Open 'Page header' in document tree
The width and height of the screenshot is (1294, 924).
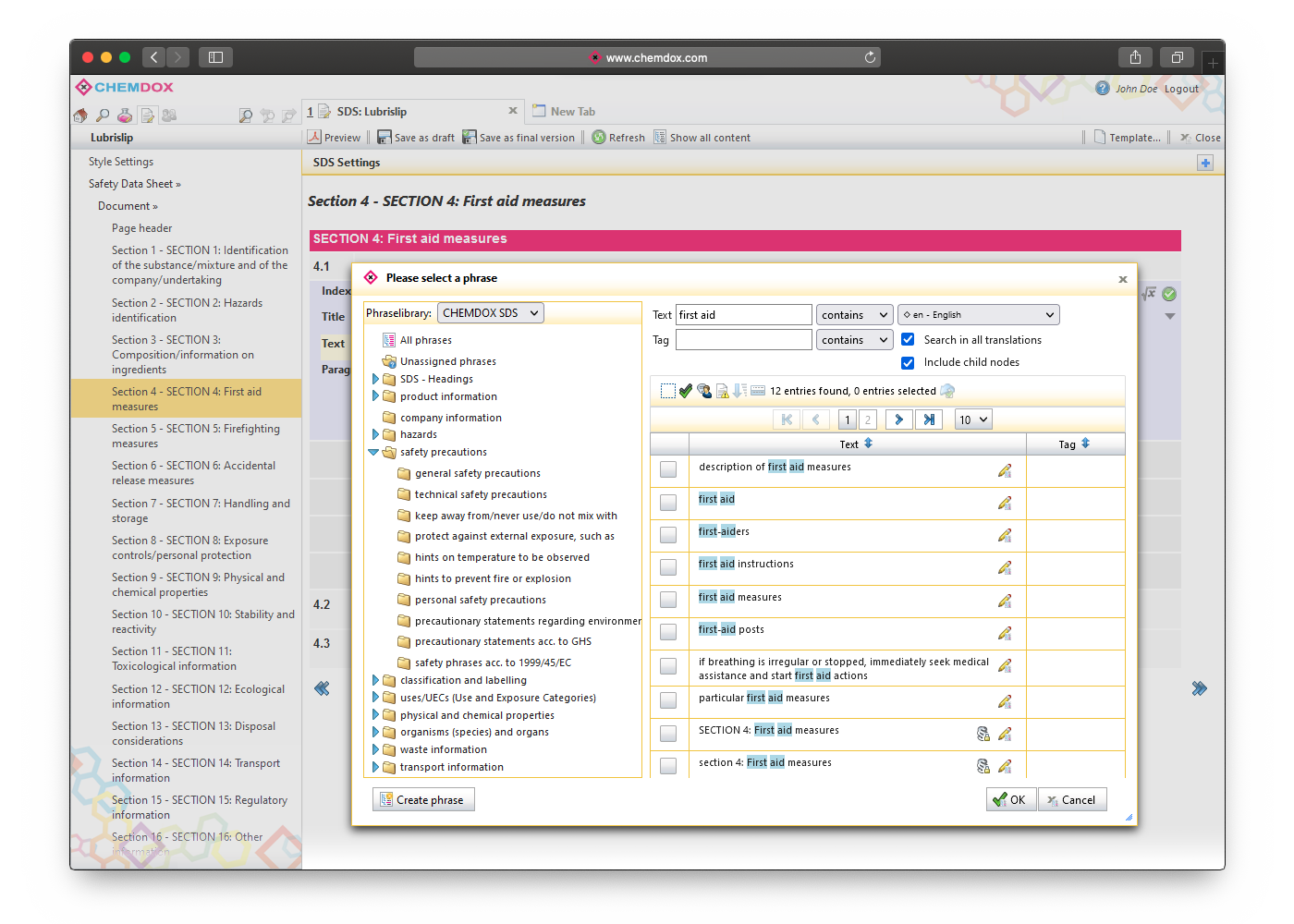click(141, 228)
